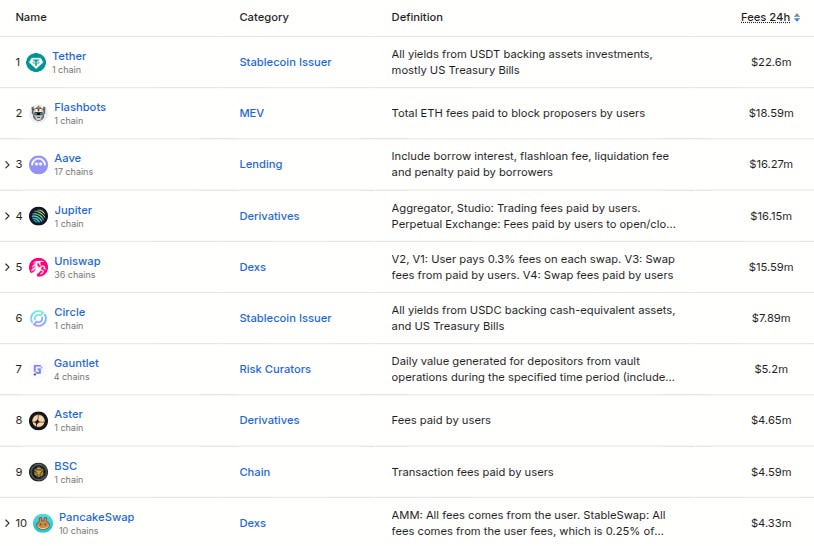The width and height of the screenshot is (814, 546).
Task: Select the $16.27m fee value
Action: pyautogui.click(x=771, y=165)
